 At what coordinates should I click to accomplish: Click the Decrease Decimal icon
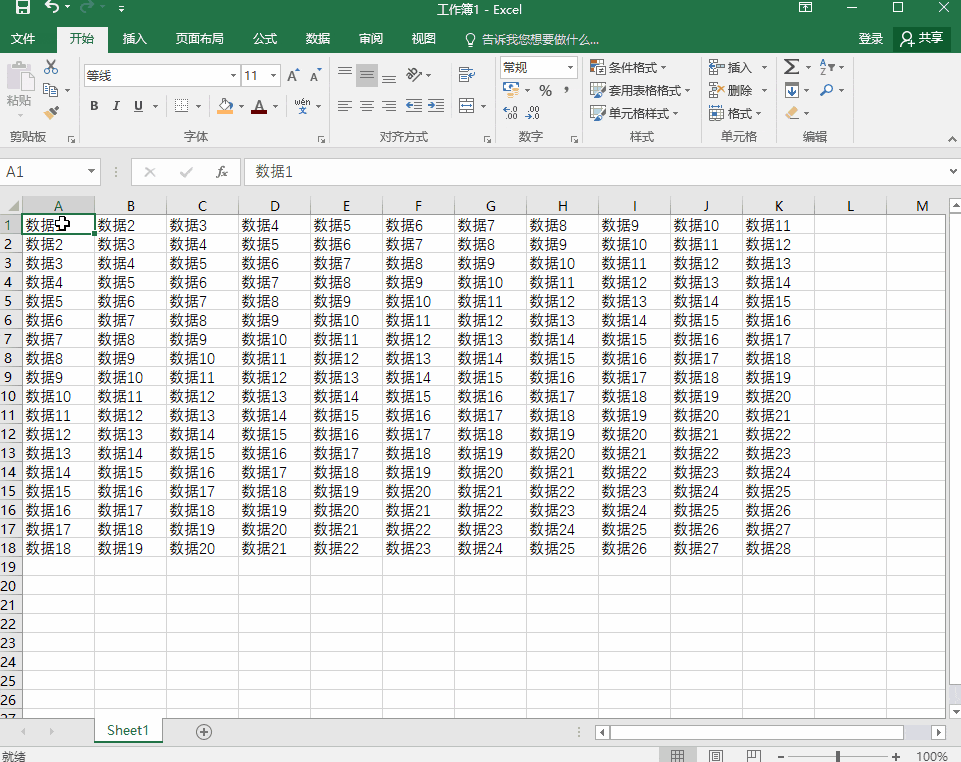533,113
